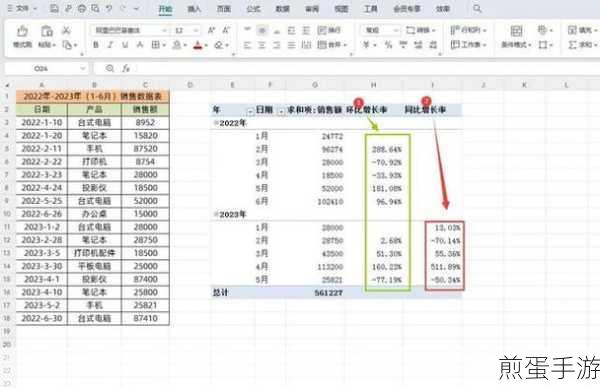Click the Borders grid icon
This screenshot has height=388, width=600.
coord(155,45)
